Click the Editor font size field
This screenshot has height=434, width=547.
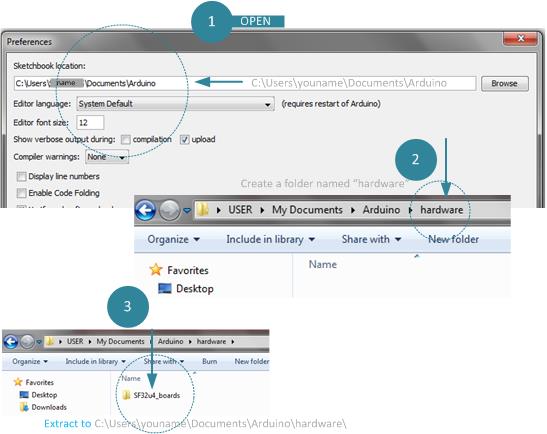click(x=90, y=123)
